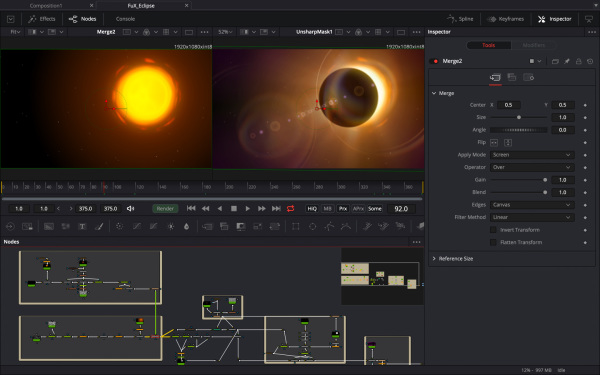Switch to the Modifiers tab in Inspector
The width and height of the screenshot is (600, 375).
pyautogui.click(x=533, y=45)
